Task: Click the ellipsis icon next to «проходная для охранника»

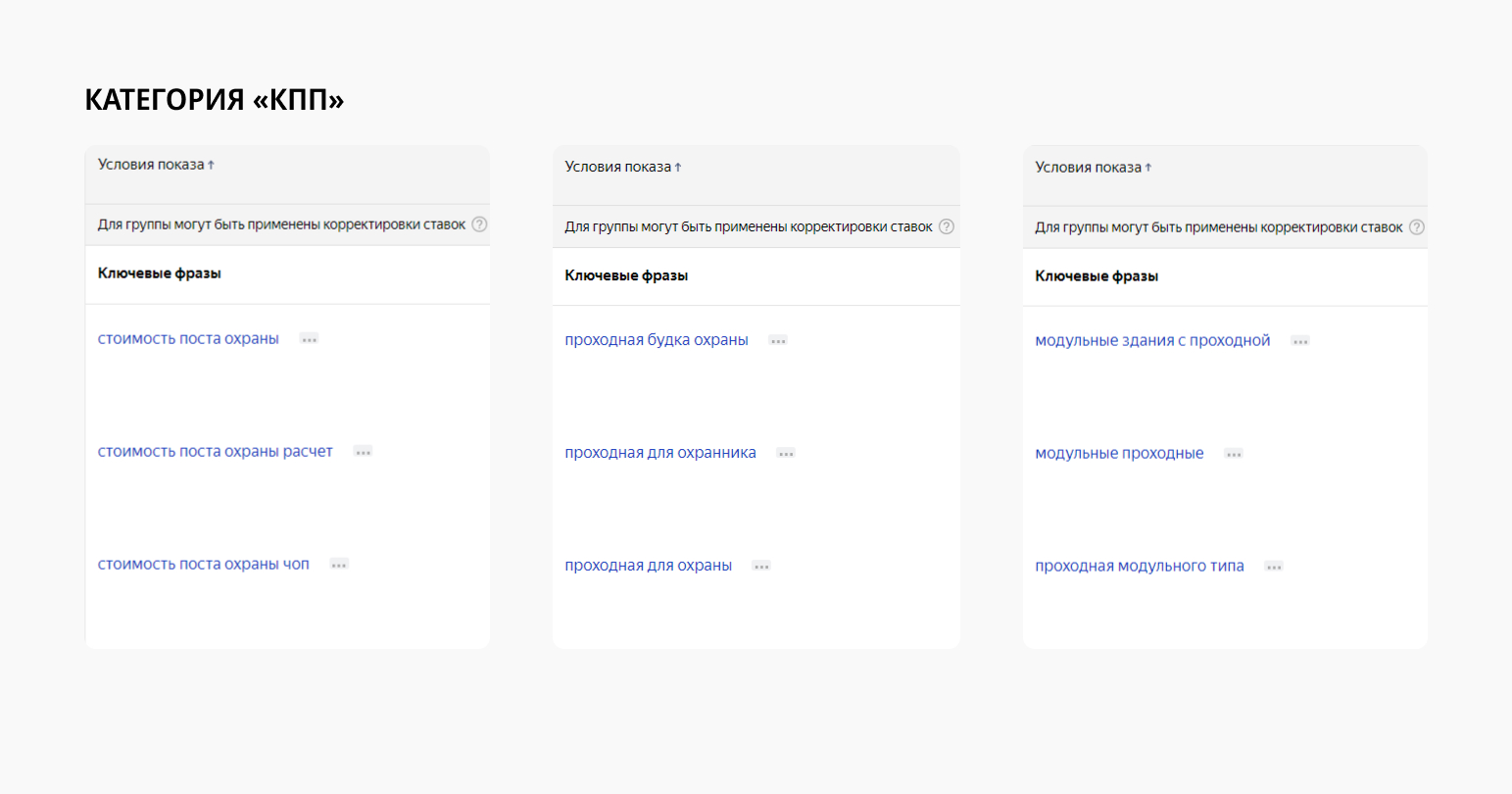Action: point(786,454)
